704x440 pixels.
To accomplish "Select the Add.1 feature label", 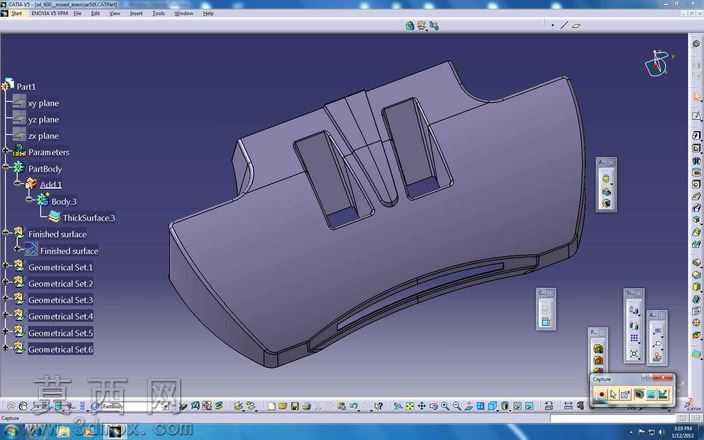I will click(x=51, y=185).
